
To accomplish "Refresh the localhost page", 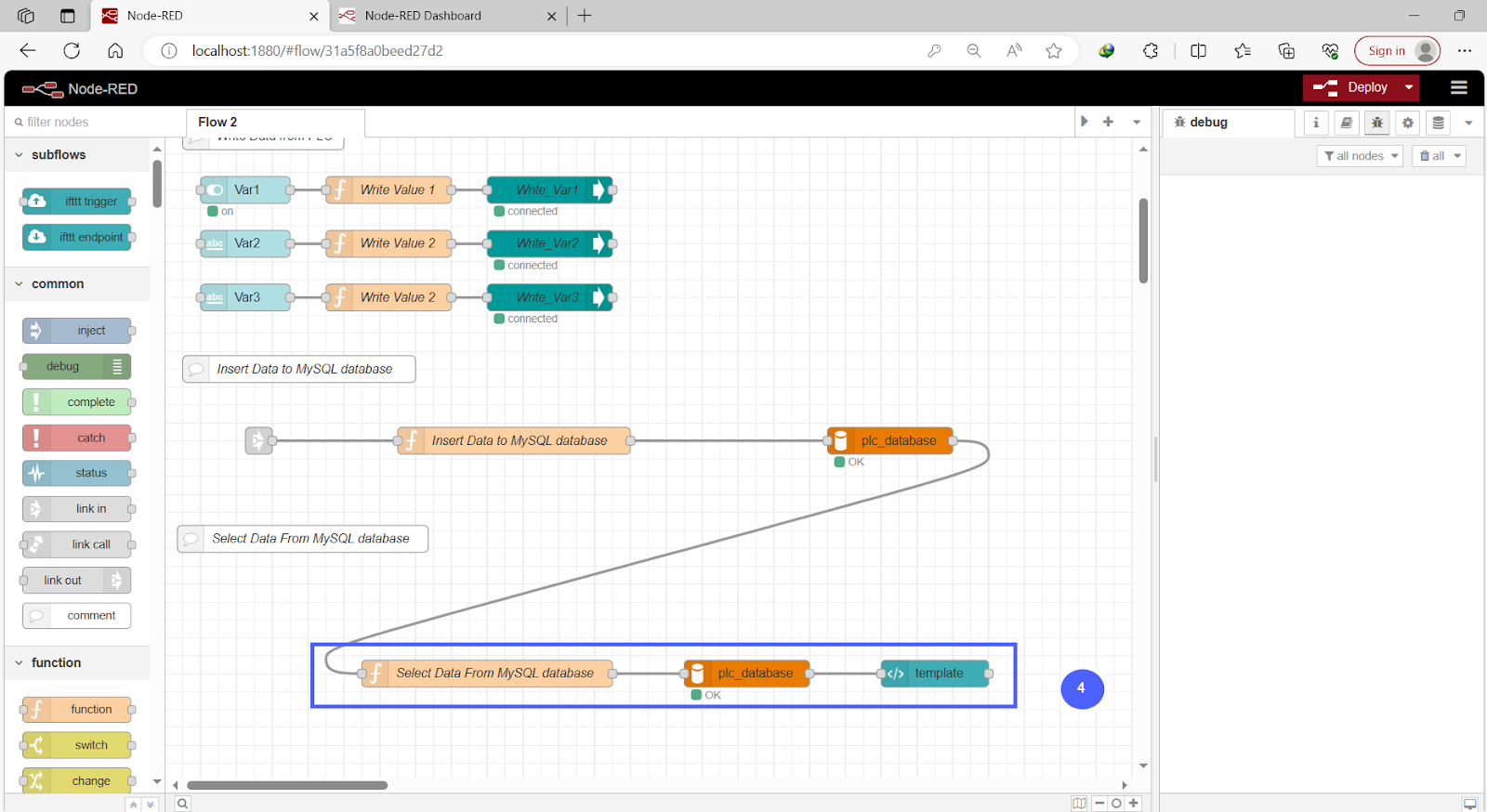I will tap(72, 51).
